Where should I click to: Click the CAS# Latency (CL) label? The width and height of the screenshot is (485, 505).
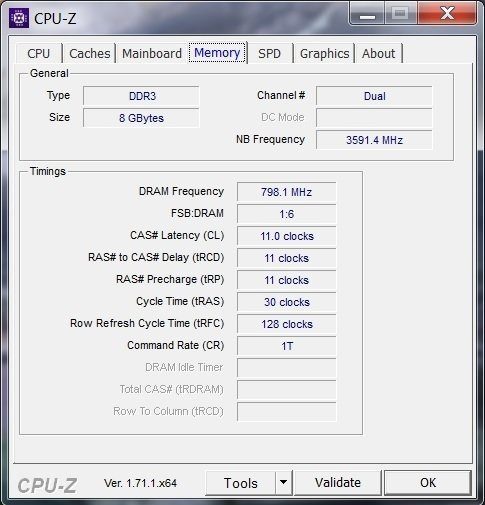[177, 235]
